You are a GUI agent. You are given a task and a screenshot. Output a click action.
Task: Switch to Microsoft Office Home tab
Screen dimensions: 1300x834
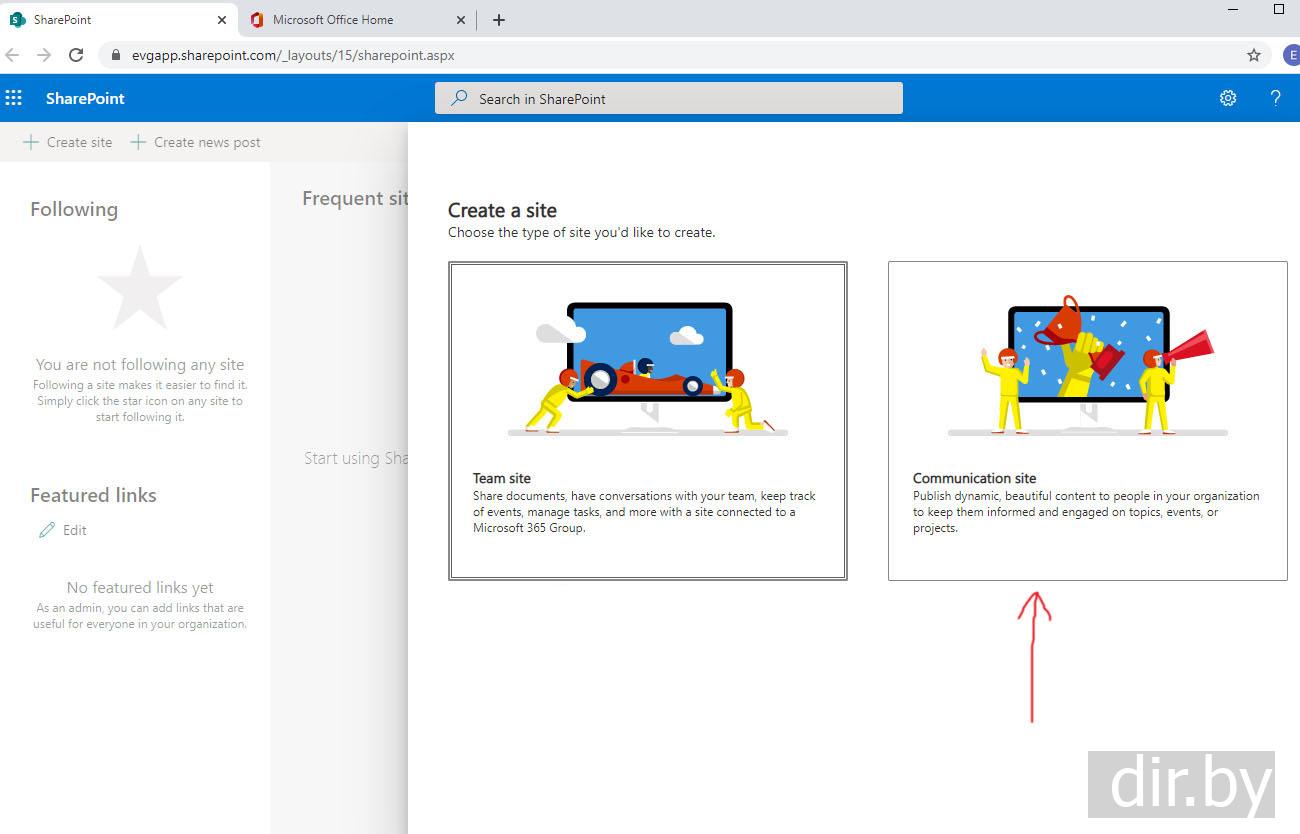(340, 20)
